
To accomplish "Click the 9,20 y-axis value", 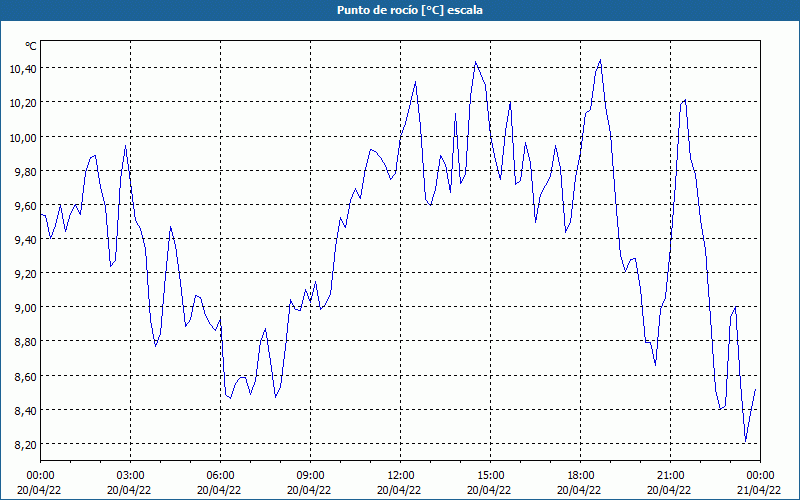I will click(x=24, y=274).
